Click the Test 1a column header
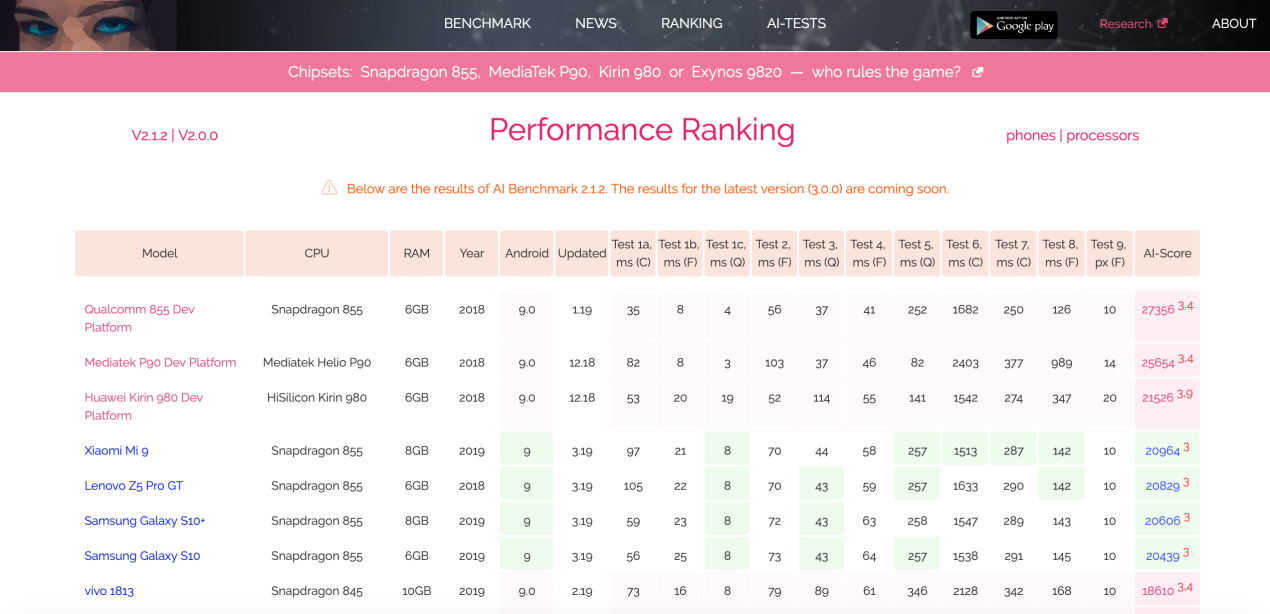Image resolution: width=1270 pixels, height=614 pixels. [632, 253]
